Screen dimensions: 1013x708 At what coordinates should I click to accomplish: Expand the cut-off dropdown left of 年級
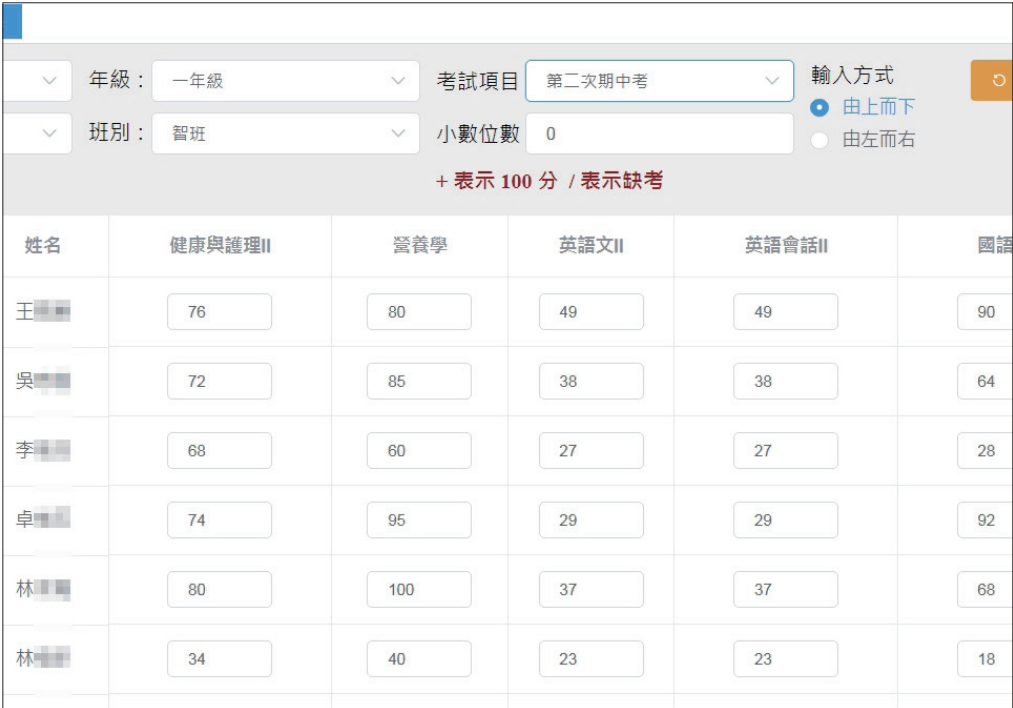[37, 81]
